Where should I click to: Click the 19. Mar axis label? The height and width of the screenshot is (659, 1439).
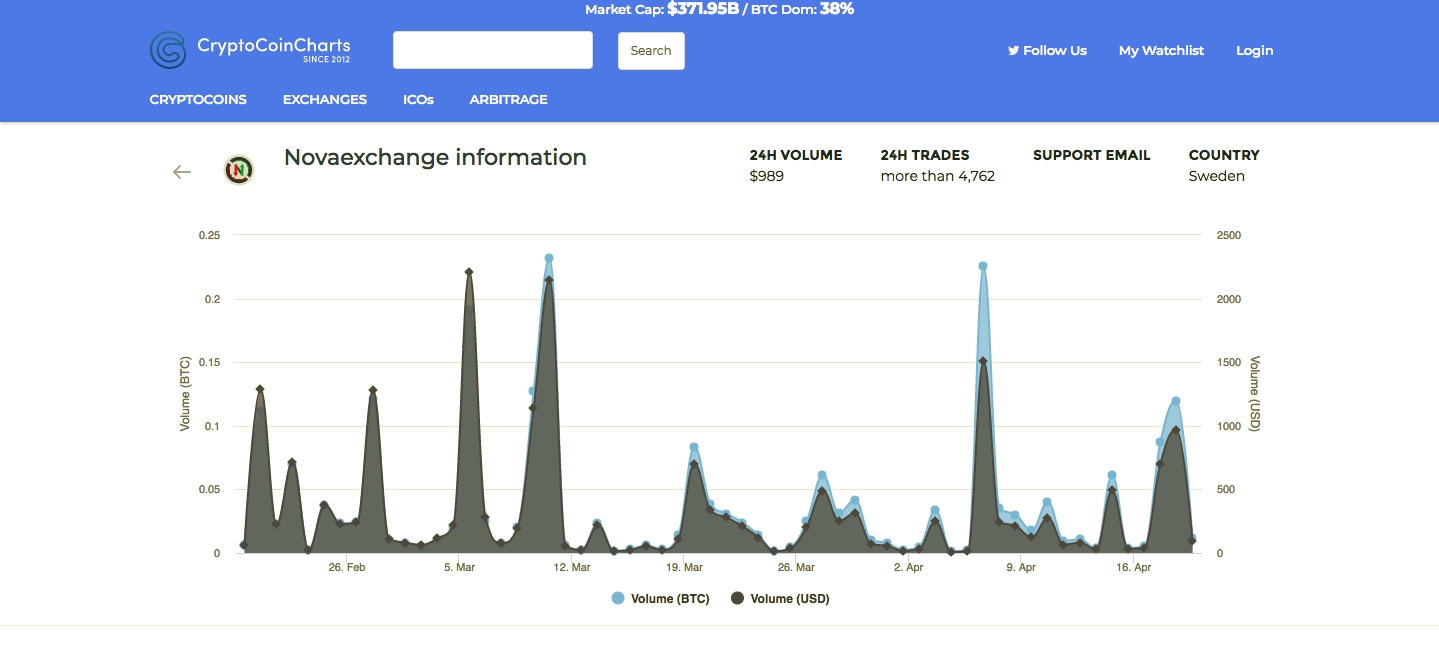coord(684,567)
